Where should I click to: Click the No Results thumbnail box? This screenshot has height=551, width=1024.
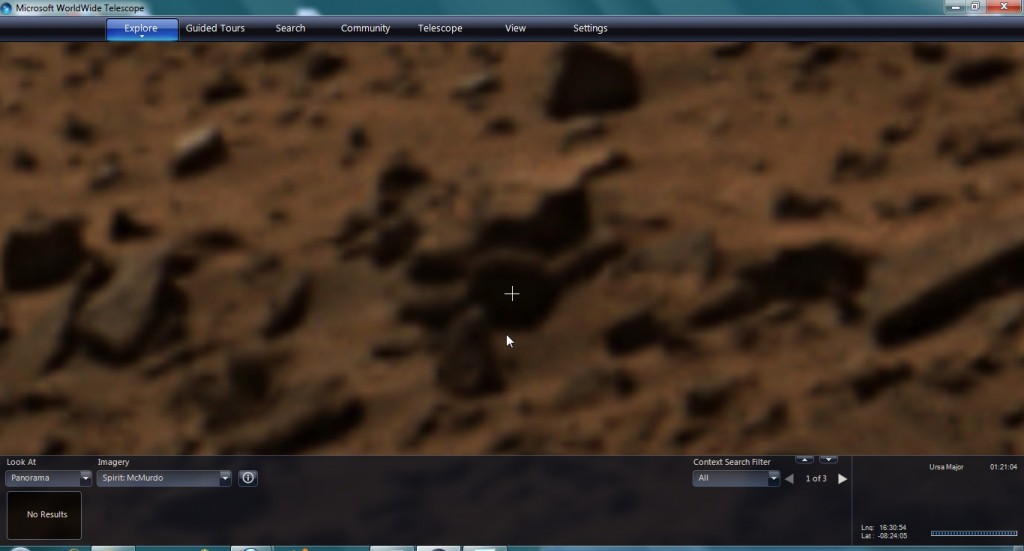click(44, 515)
